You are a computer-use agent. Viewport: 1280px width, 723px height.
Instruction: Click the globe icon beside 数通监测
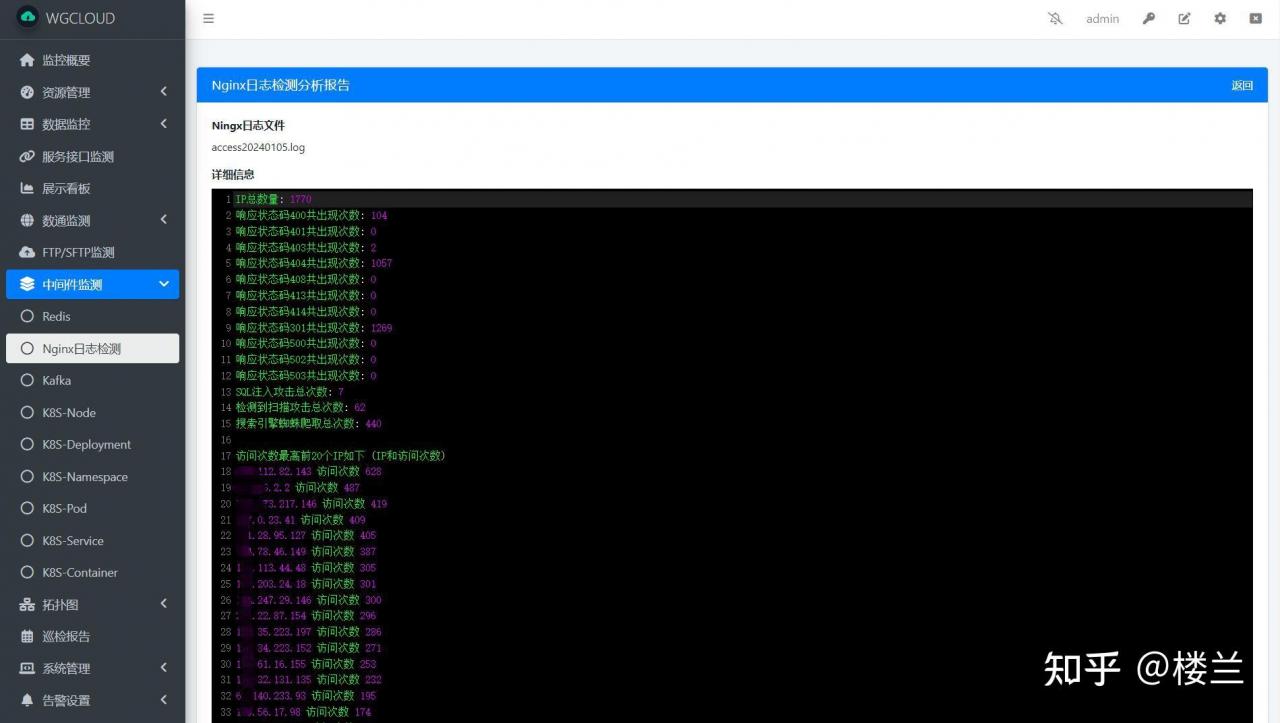(27, 220)
